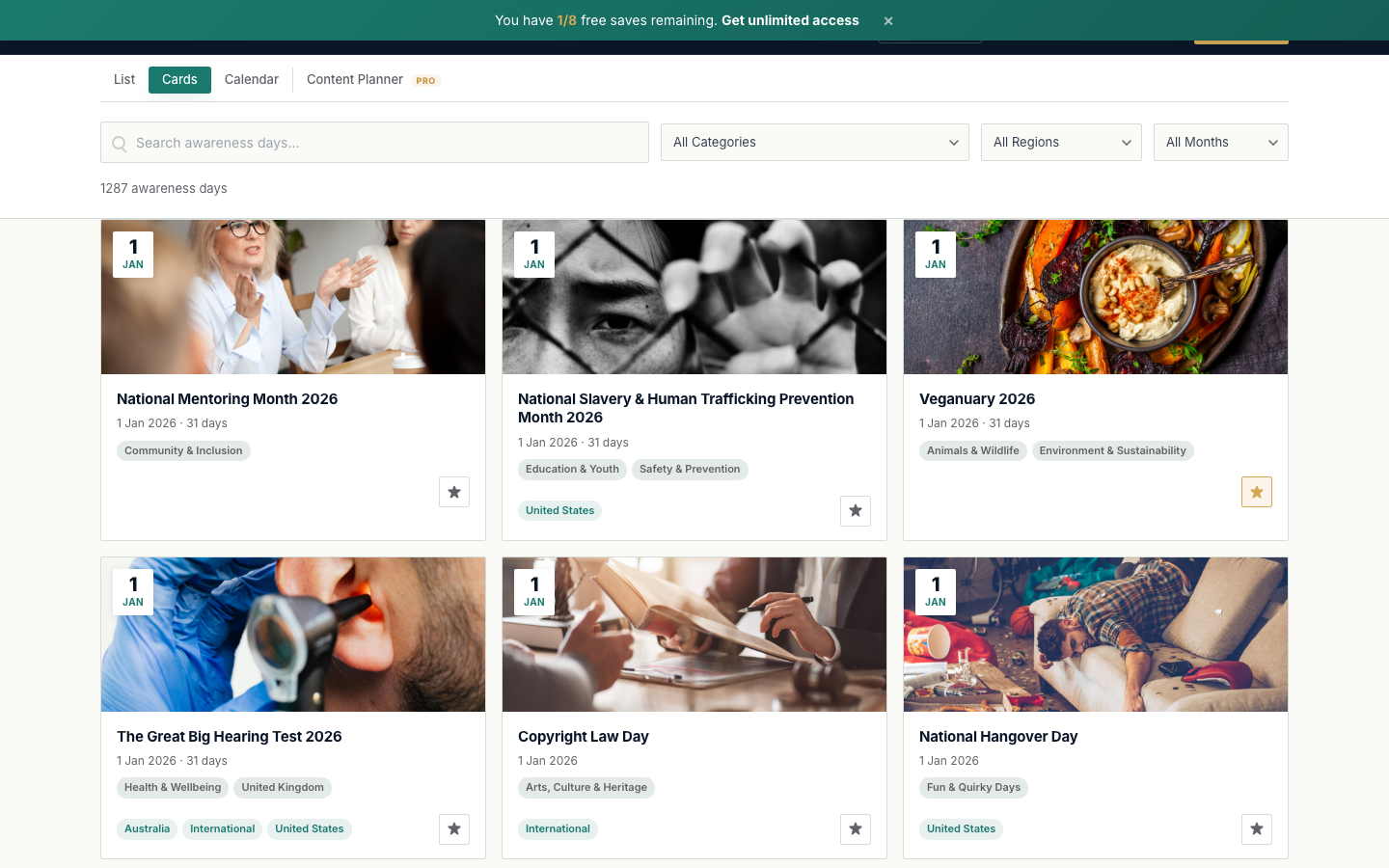
Task: Save Human Trafficking Prevention Month via star icon
Action: [855, 511]
